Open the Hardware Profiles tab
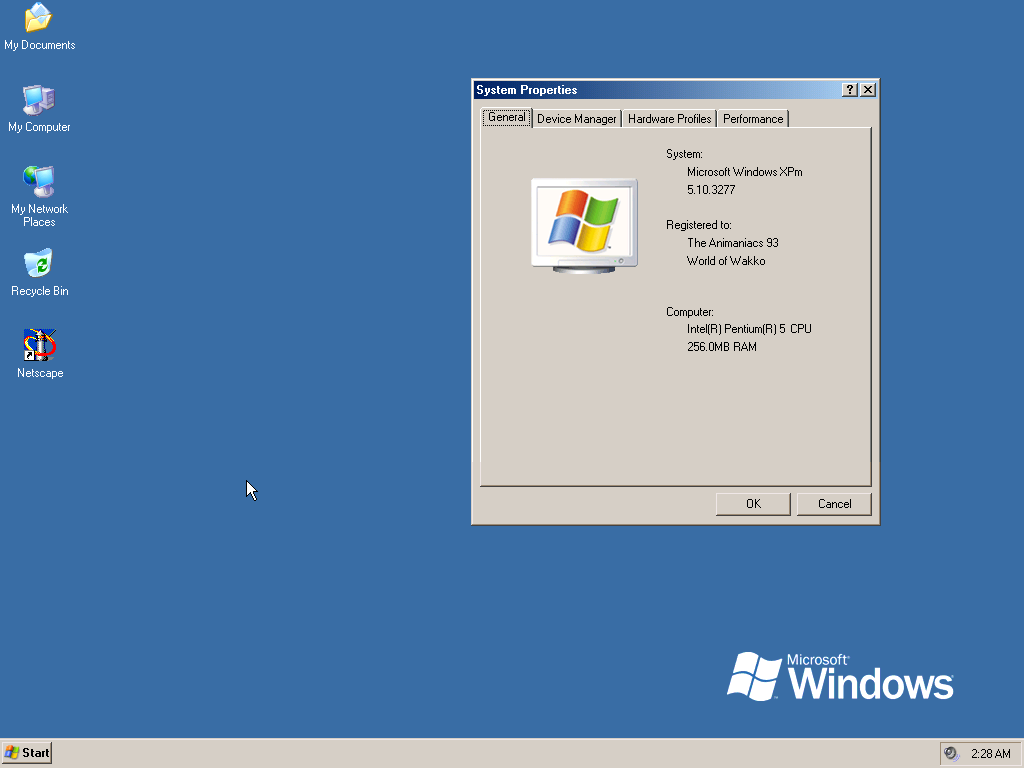 coord(669,119)
